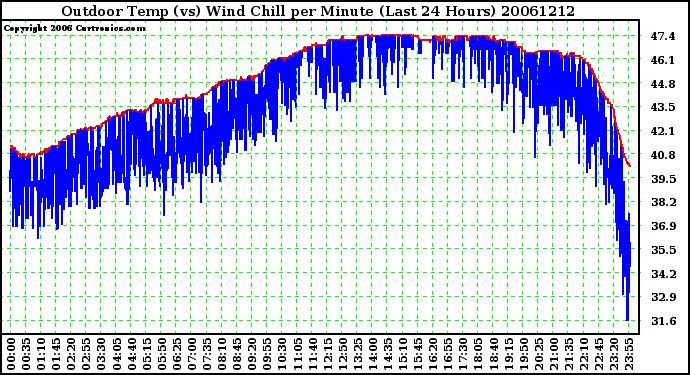This screenshot has width=690, height=375.
Task: Click the 07:00 time axis label
Action: 191,354
